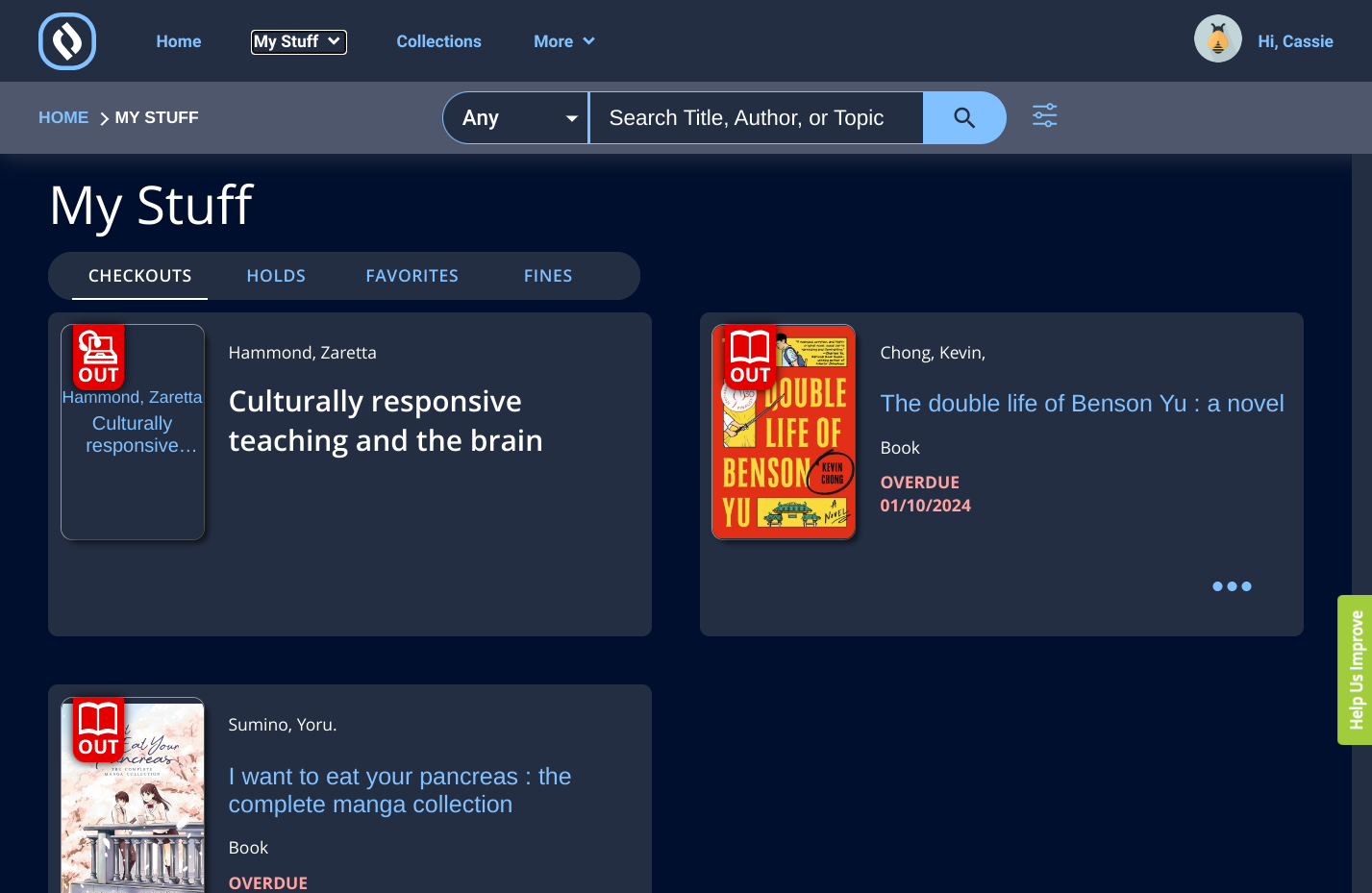Click the author text 'Chong, Kevin,'
The height and width of the screenshot is (893, 1372).
click(x=933, y=353)
